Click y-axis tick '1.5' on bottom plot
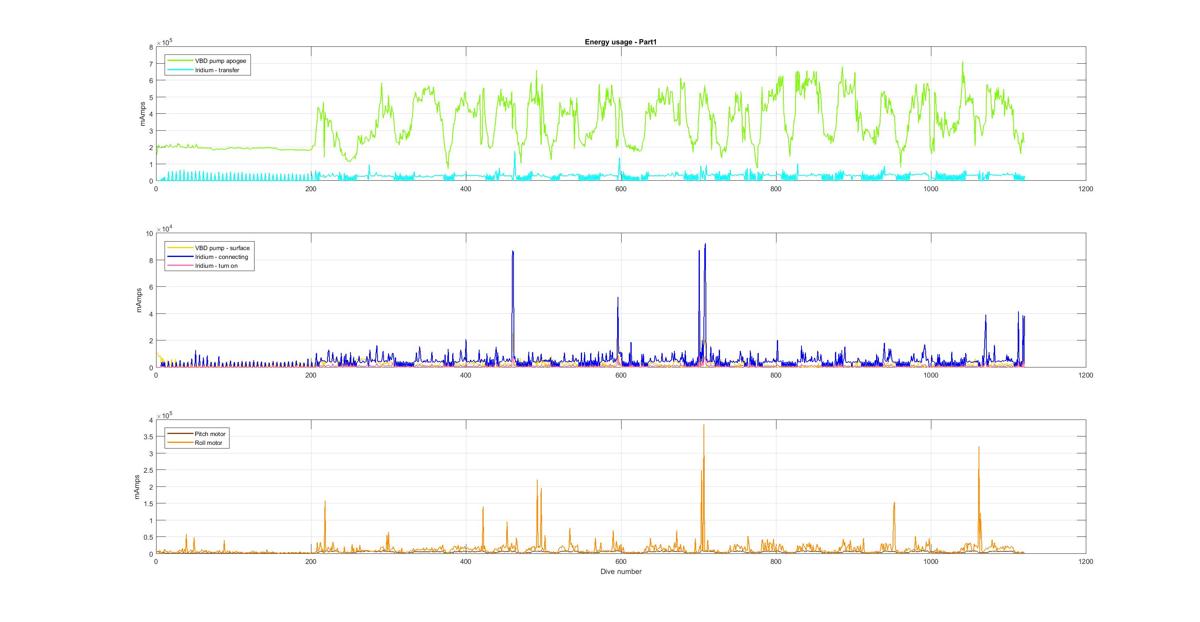This screenshot has height=622, width=1200. coord(148,503)
